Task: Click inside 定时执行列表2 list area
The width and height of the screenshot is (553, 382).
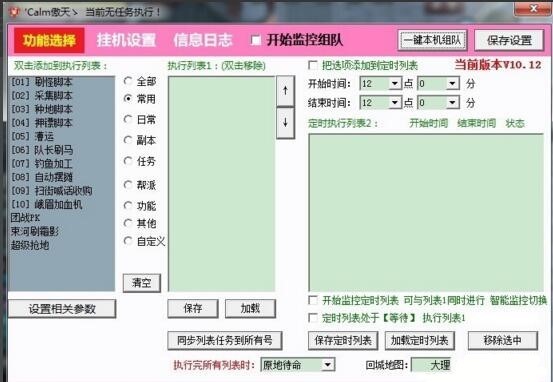Action: 426,213
